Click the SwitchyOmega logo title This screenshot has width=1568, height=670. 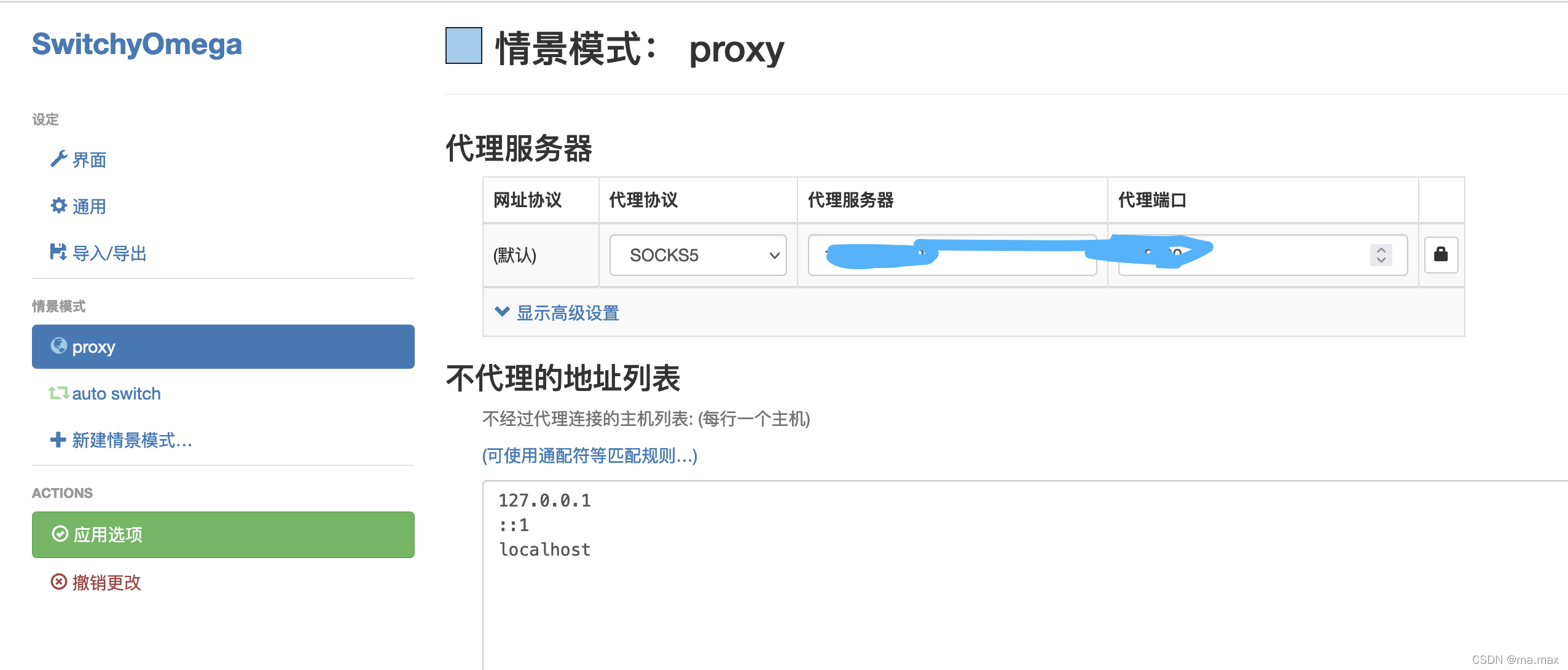click(x=137, y=44)
